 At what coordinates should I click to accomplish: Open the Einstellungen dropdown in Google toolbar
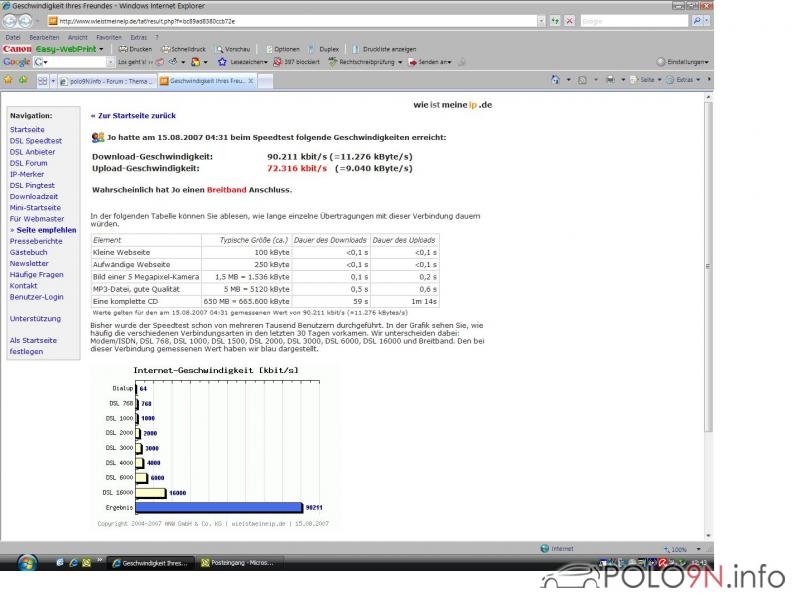[x=683, y=62]
